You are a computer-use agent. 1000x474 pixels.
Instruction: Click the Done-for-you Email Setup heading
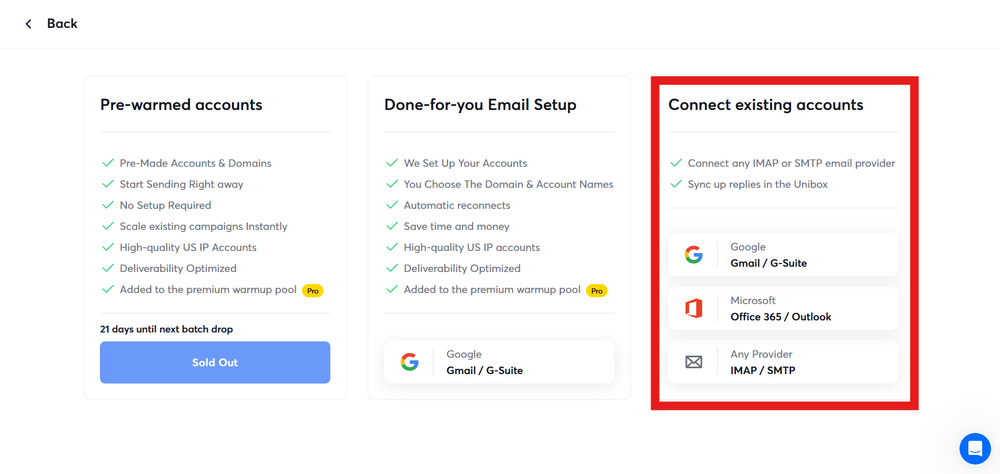click(x=480, y=105)
